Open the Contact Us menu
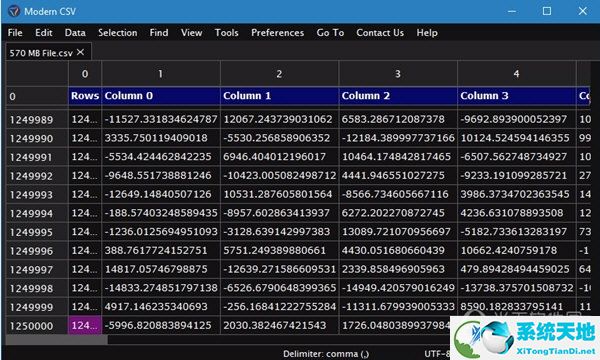Screen dimensions: 600x360 (380, 33)
